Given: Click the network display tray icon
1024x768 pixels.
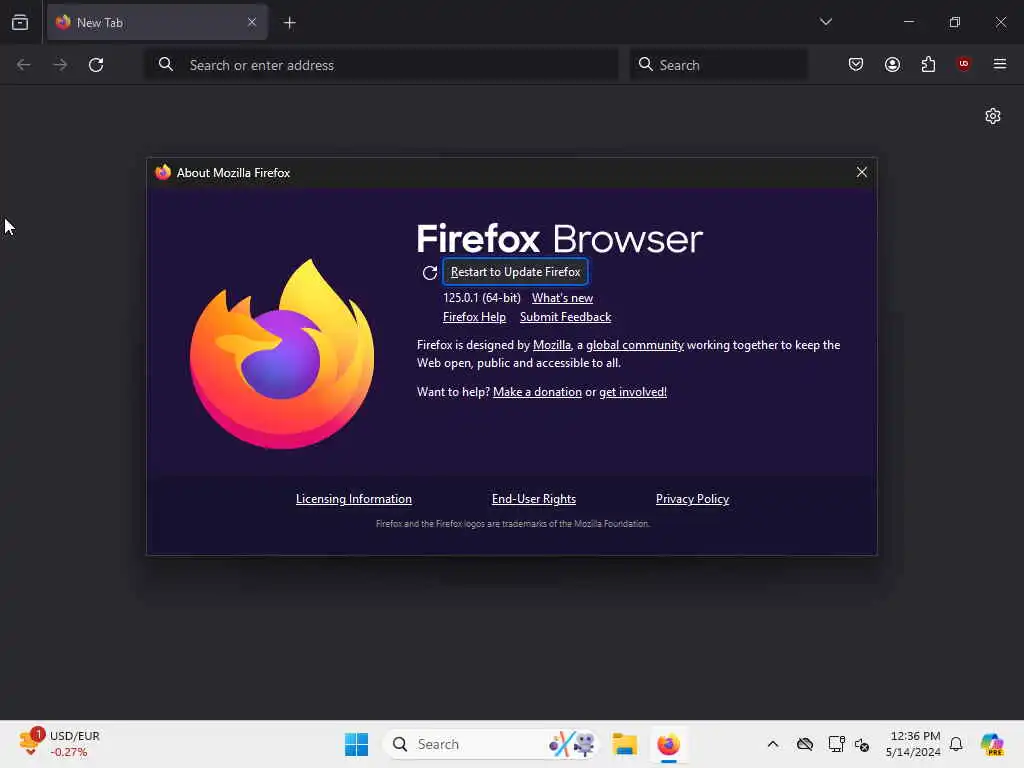Looking at the screenshot, I should pyautogui.click(x=836, y=744).
